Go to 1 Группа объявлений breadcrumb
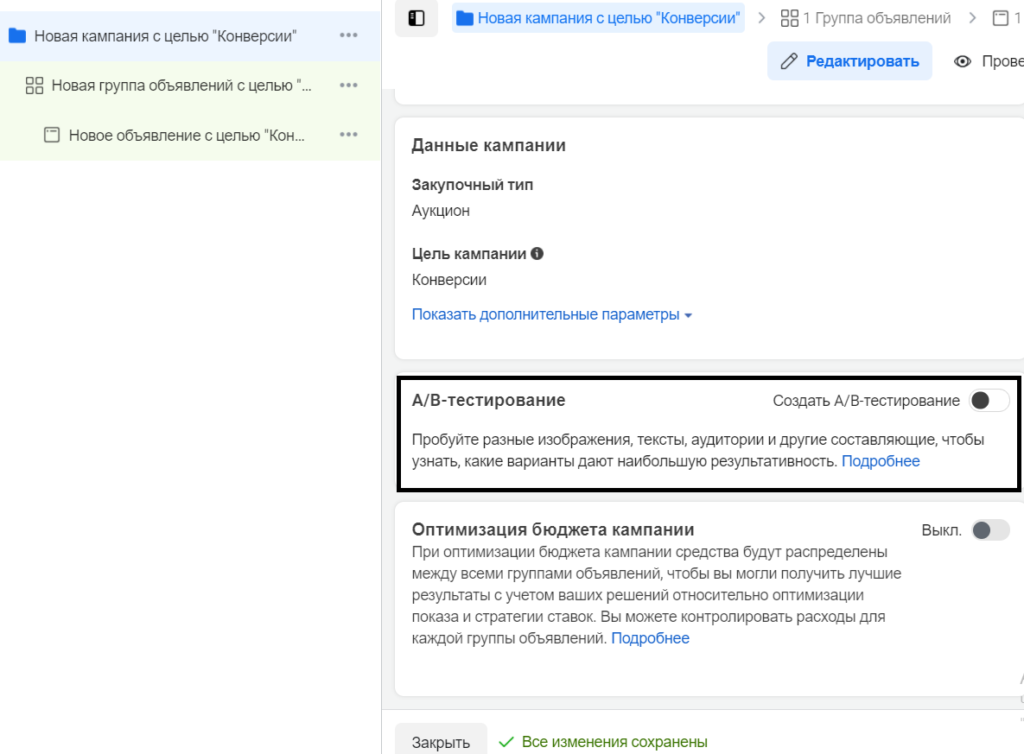This screenshot has height=754, width=1024. click(865, 18)
